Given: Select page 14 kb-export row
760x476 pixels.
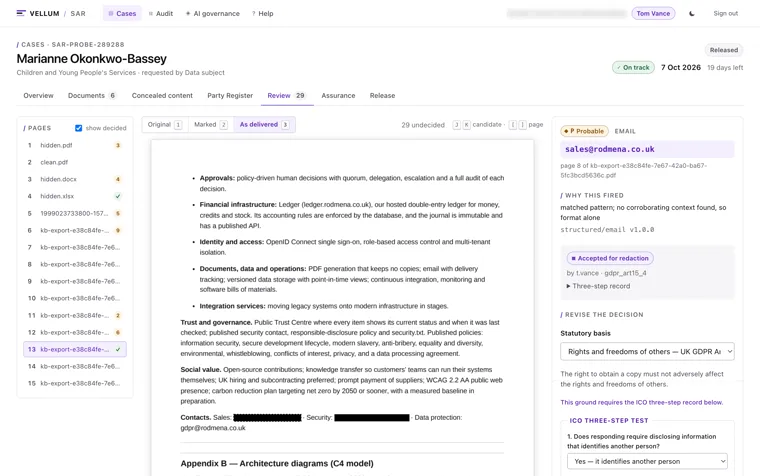Looking at the screenshot, I should [75, 366].
